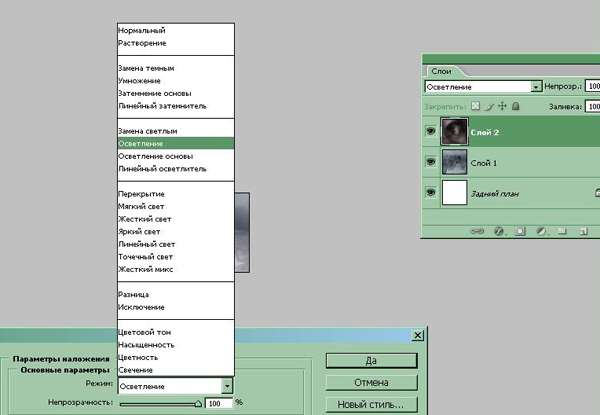Add a layer style from Layers panel footer
This screenshot has width=600, height=415.
coord(499,231)
